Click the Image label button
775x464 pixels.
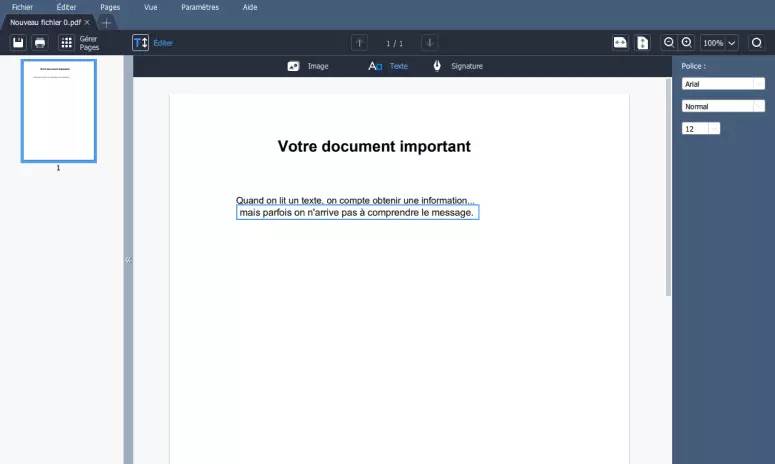tap(318, 66)
